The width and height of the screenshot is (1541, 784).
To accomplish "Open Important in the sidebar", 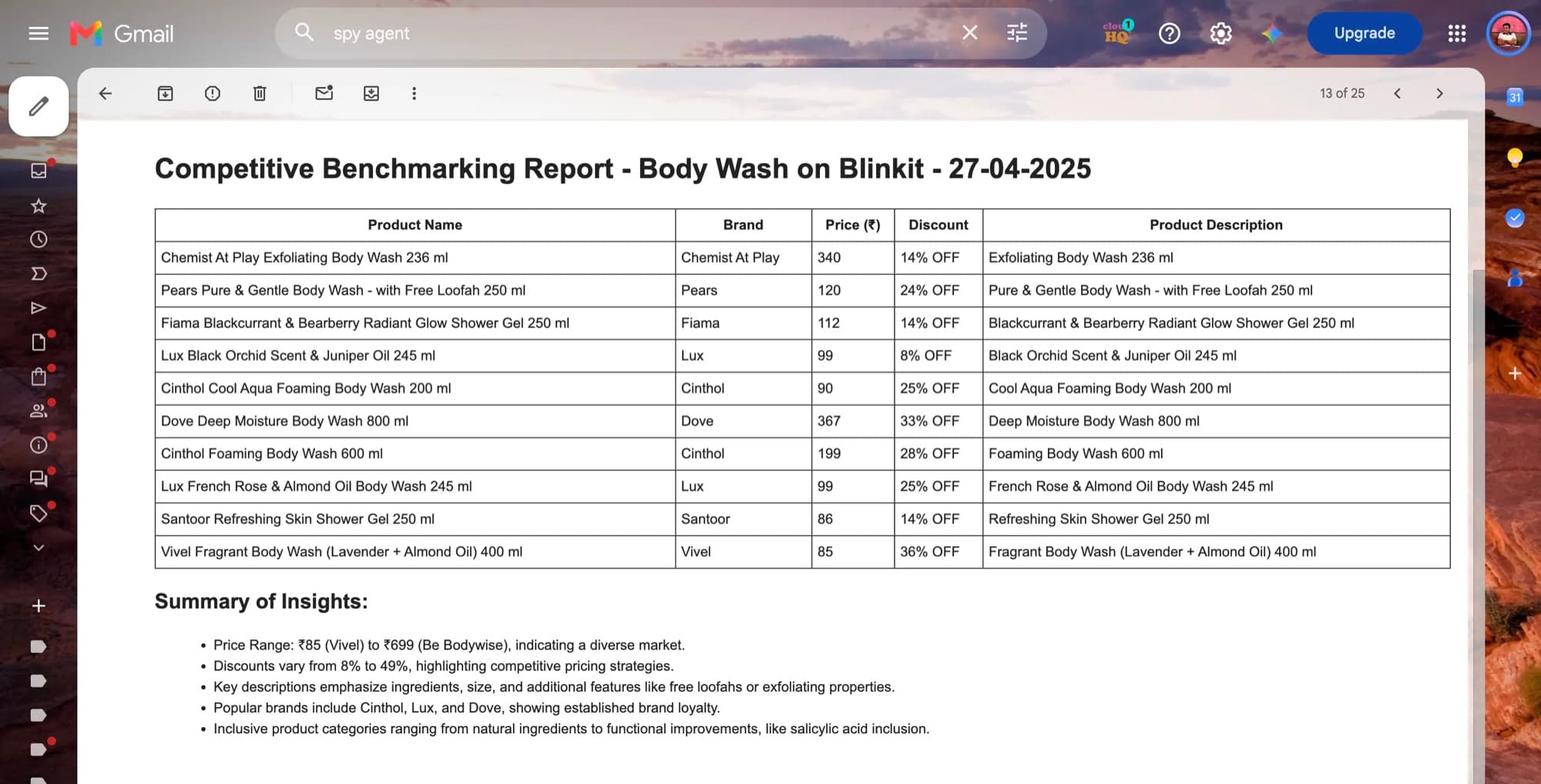I will point(39,273).
